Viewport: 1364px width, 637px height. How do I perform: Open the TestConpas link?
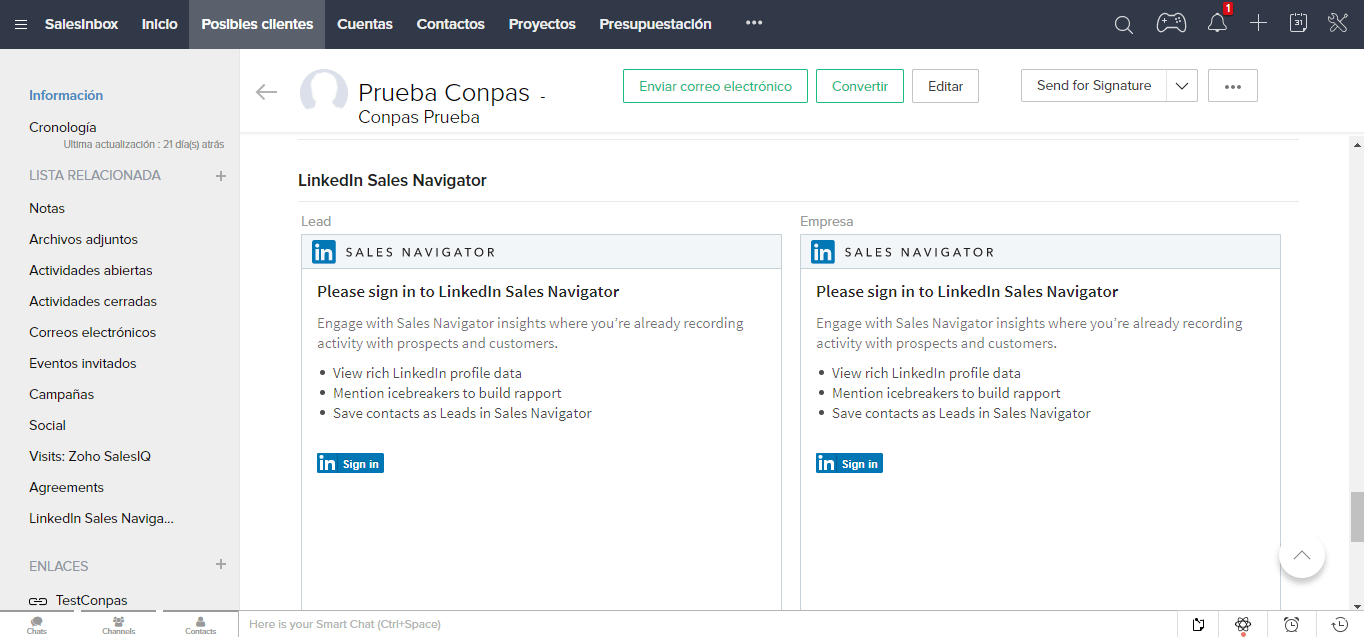pos(92,601)
